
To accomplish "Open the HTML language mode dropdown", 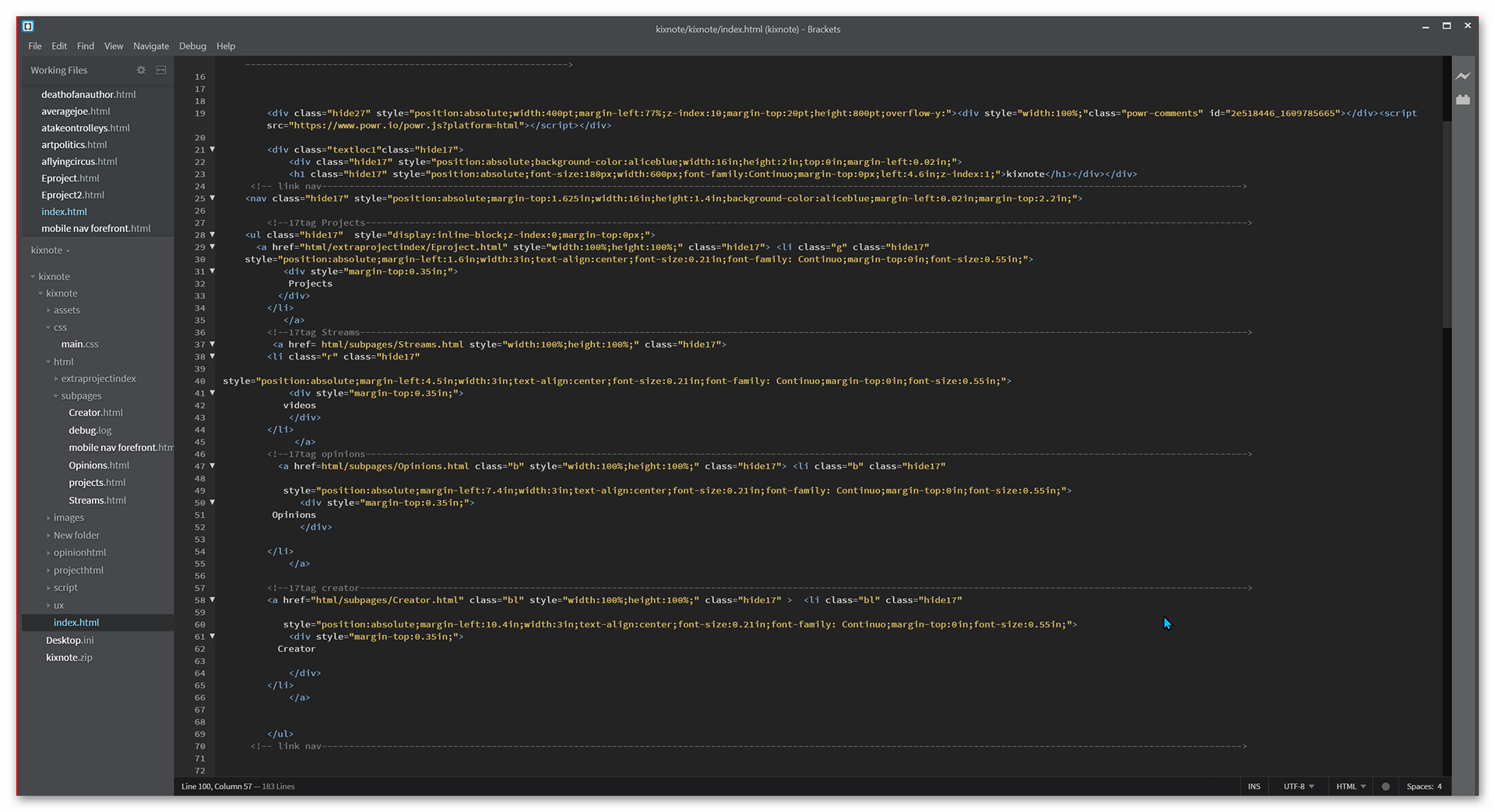I will point(1351,786).
